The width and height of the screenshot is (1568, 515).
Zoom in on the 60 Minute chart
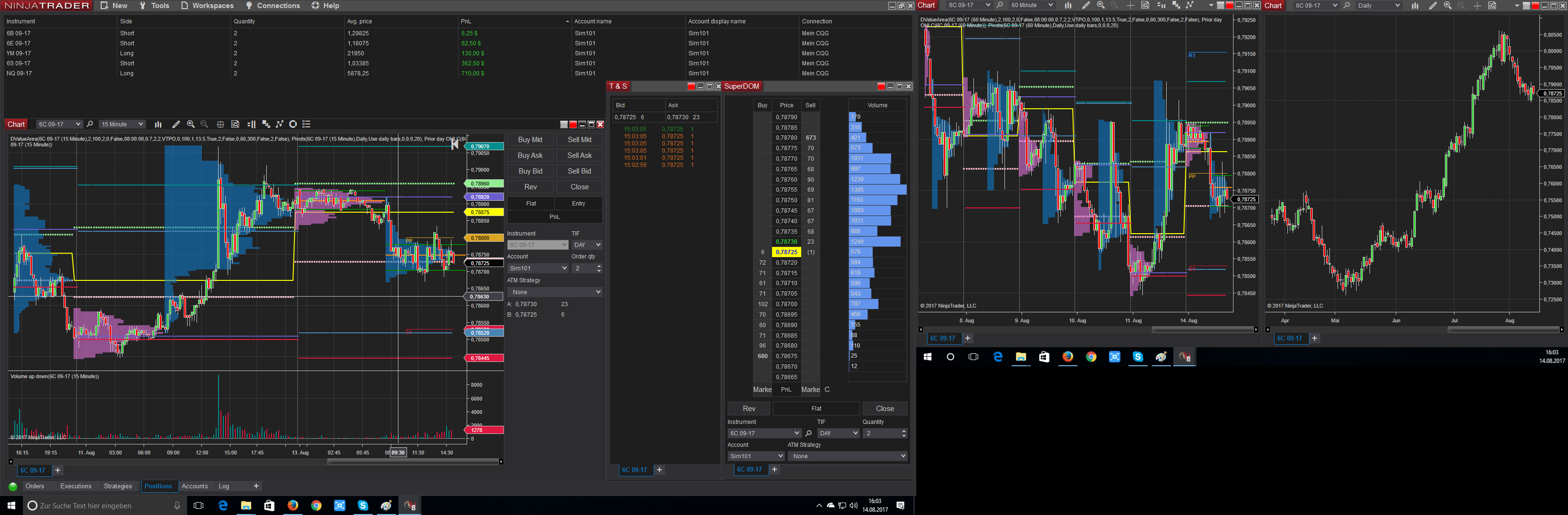(1100, 5)
